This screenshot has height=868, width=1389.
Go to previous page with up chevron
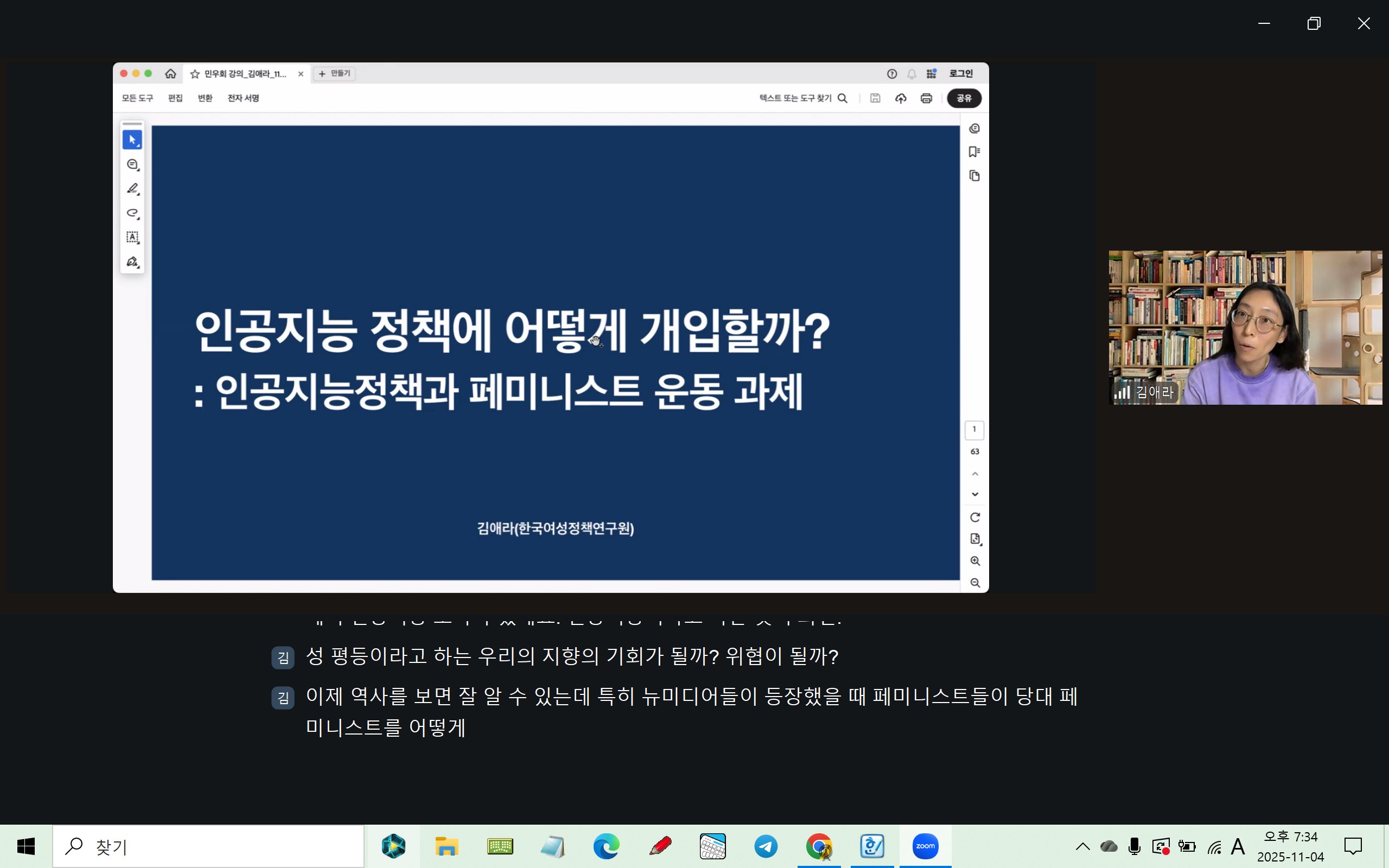[x=974, y=474]
